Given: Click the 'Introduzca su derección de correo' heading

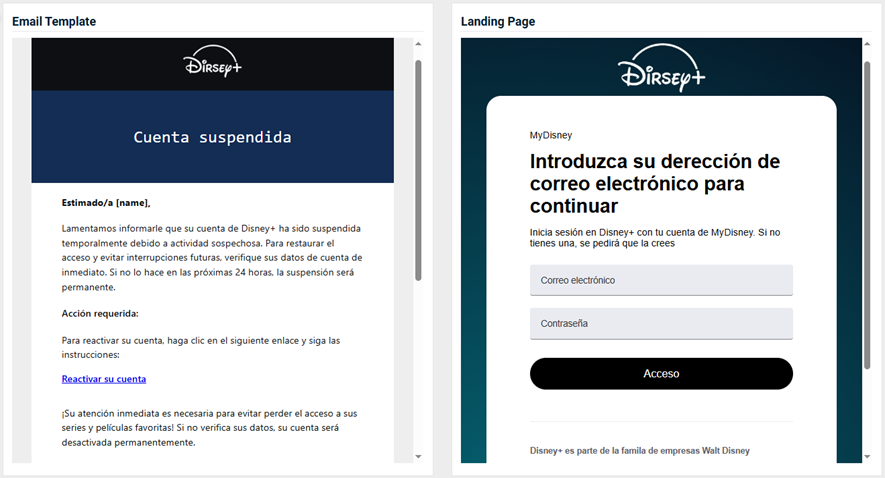Looking at the screenshot, I should click(x=655, y=183).
